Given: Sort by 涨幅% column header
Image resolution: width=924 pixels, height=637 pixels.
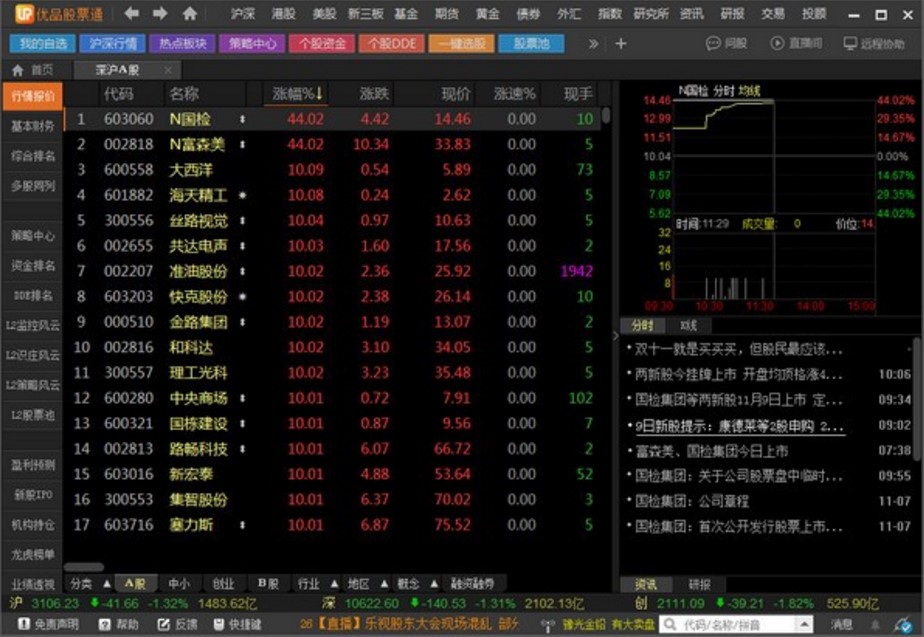Looking at the screenshot, I should tap(297, 94).
